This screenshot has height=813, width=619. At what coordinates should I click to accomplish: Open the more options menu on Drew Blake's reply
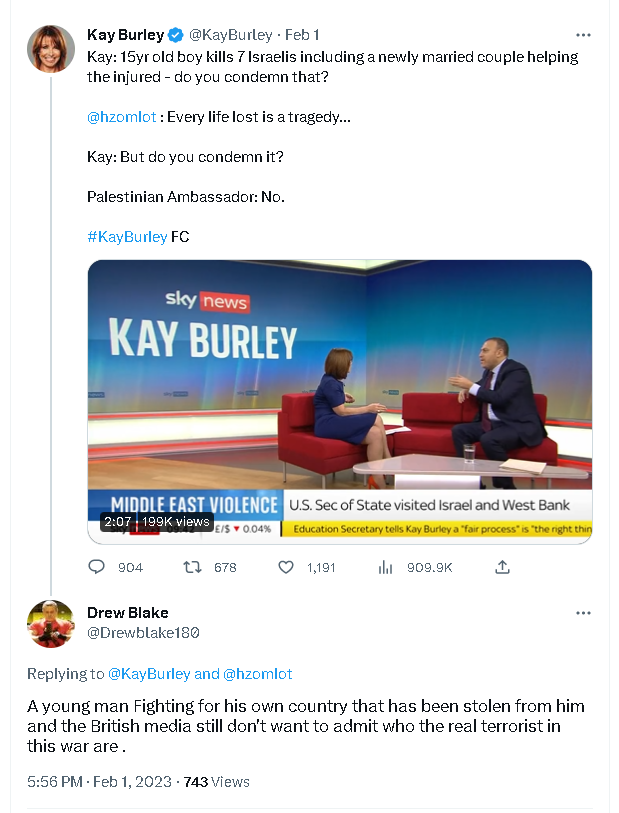pyautogui.click(x=583, y=612)
